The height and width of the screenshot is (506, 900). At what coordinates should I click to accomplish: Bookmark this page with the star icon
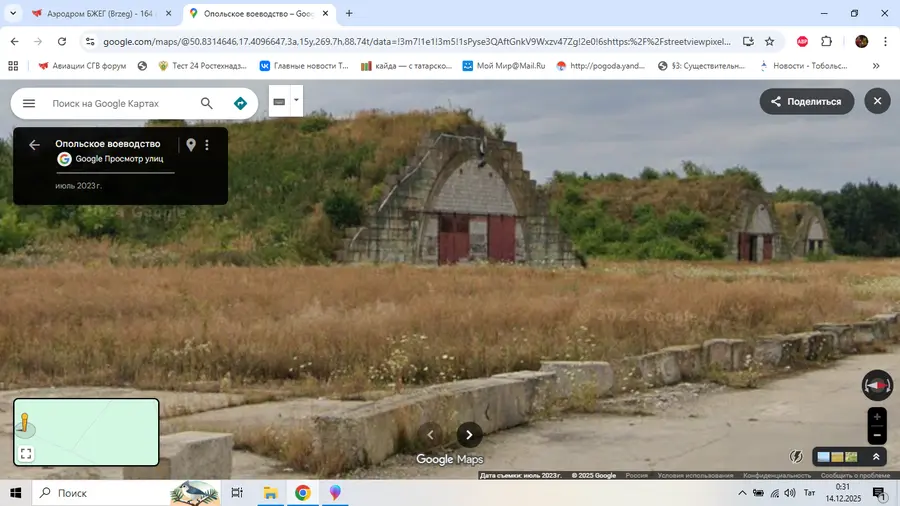tap(769, 42)
